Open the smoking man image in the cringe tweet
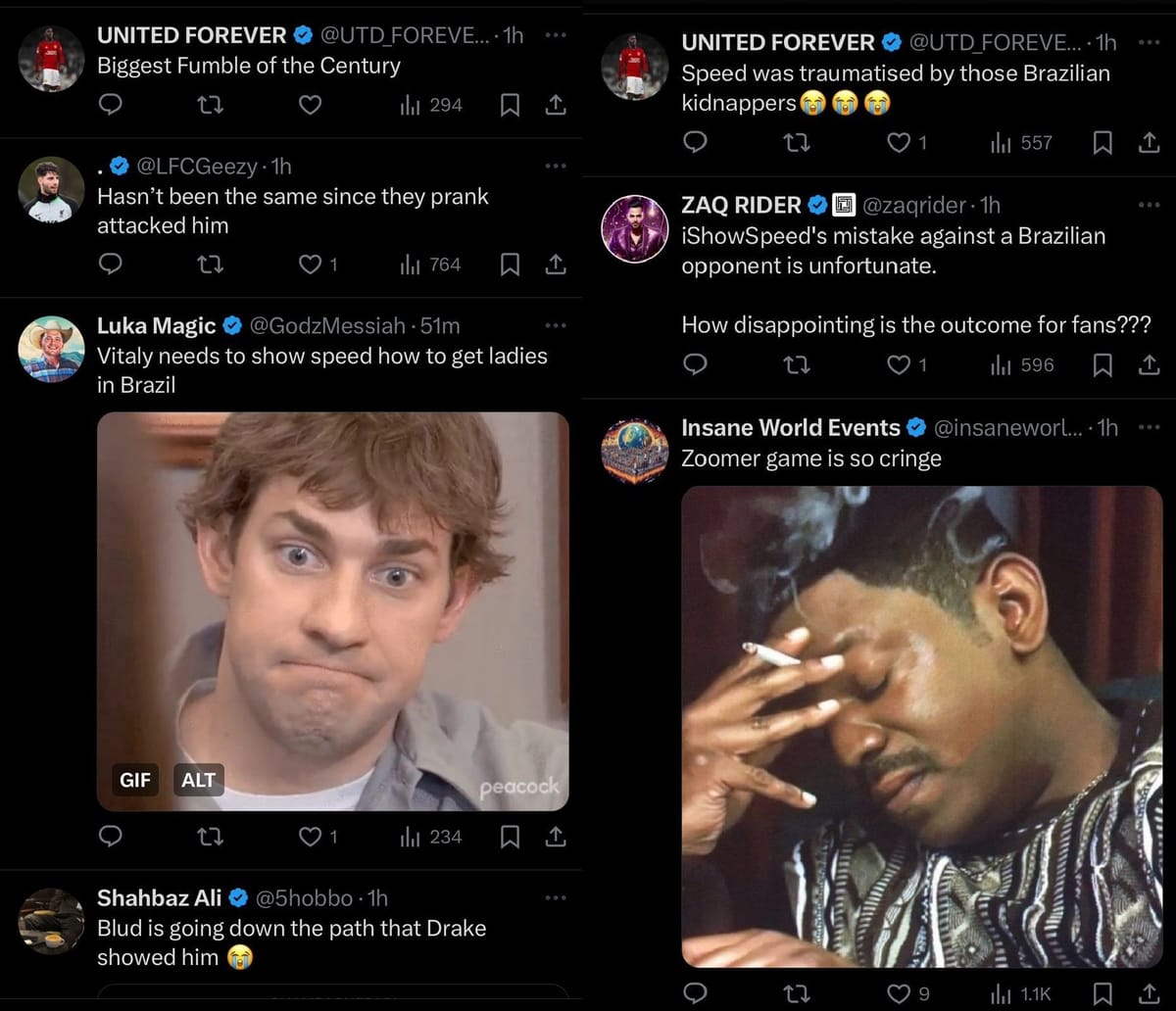The image size is (1176, 1011). [921, 725]
